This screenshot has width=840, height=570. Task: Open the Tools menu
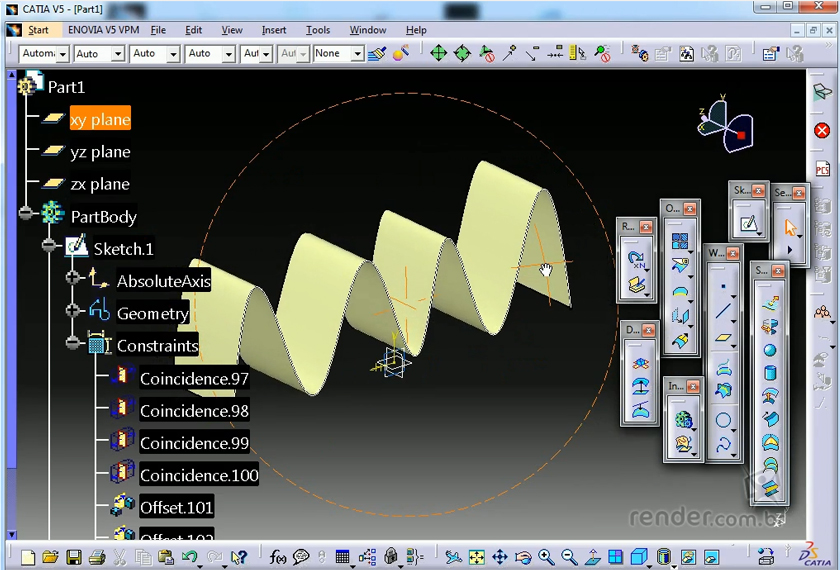(x=318, y=30)
